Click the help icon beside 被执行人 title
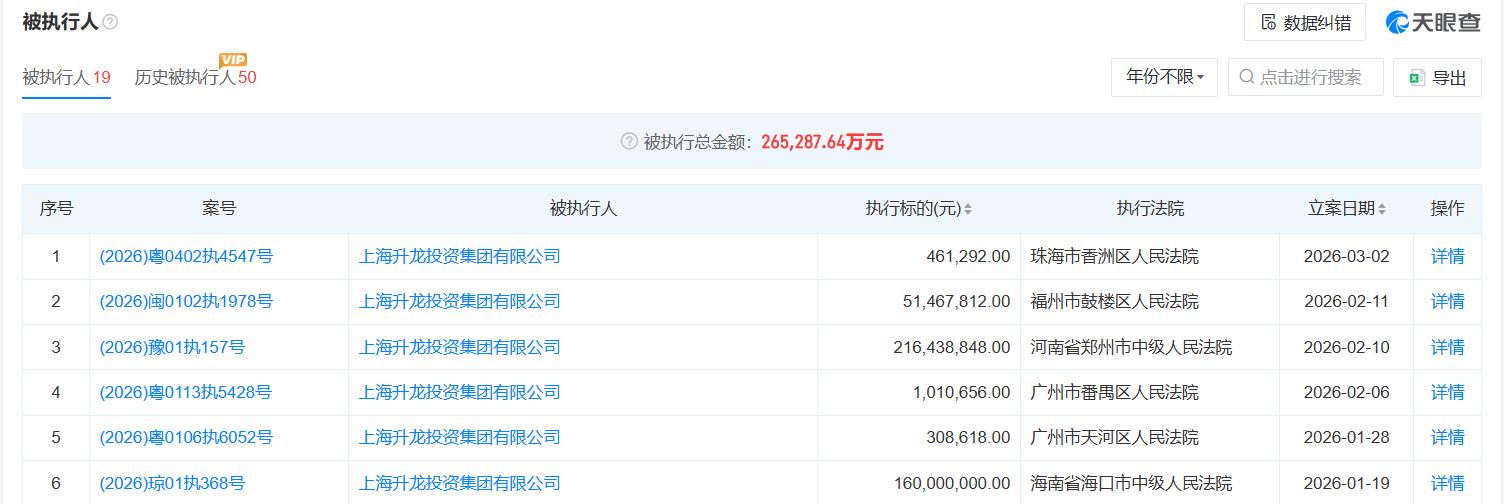The image size is (1504, 504). point(110,22)
